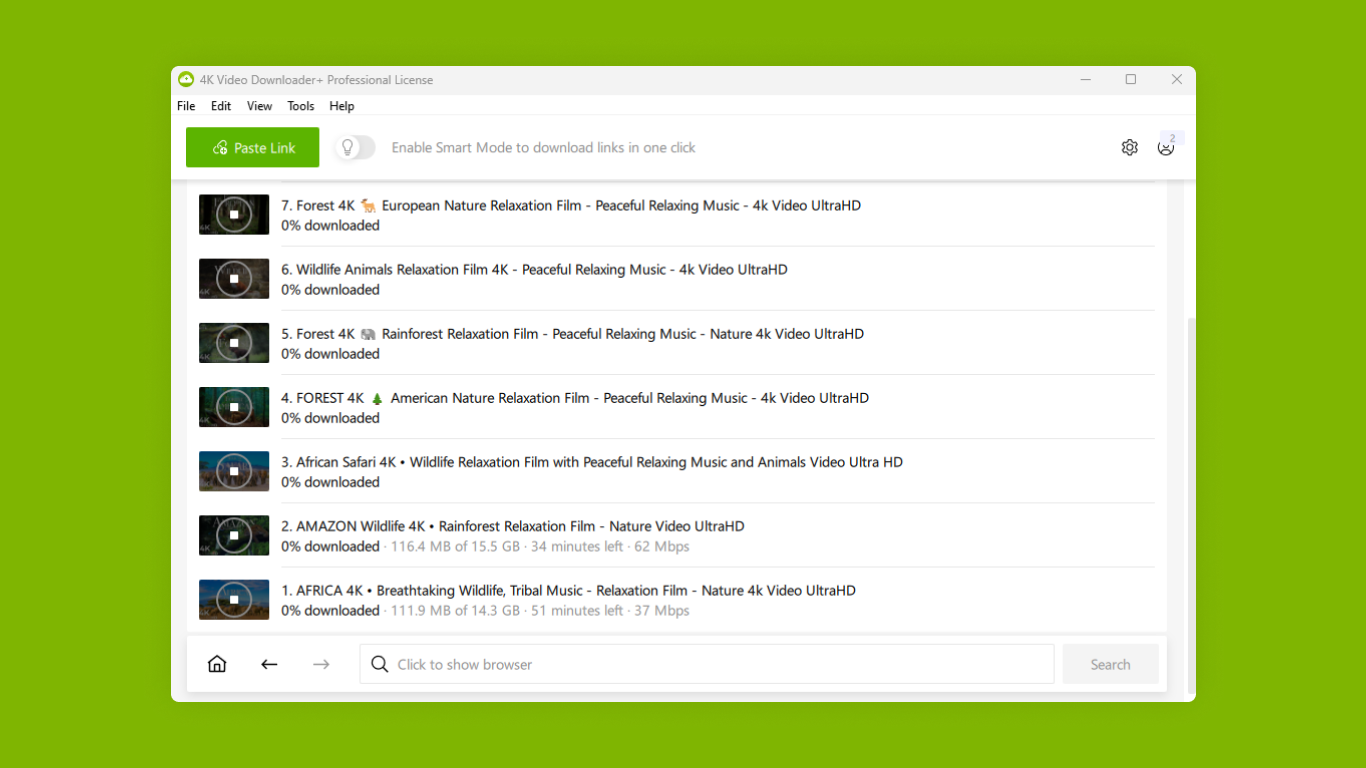Screen dimensions: 1366x768
Task: Open the Help menu
Action: pyautogui.click(x=341, y=106)
